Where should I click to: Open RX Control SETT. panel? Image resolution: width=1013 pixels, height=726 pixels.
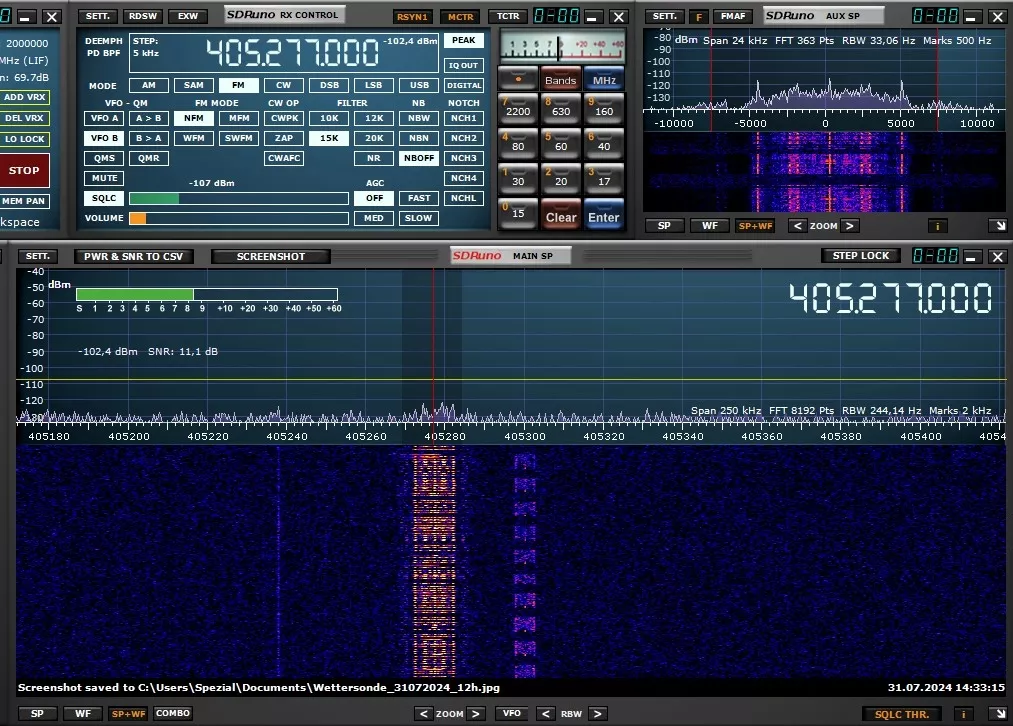coord(98,16)
